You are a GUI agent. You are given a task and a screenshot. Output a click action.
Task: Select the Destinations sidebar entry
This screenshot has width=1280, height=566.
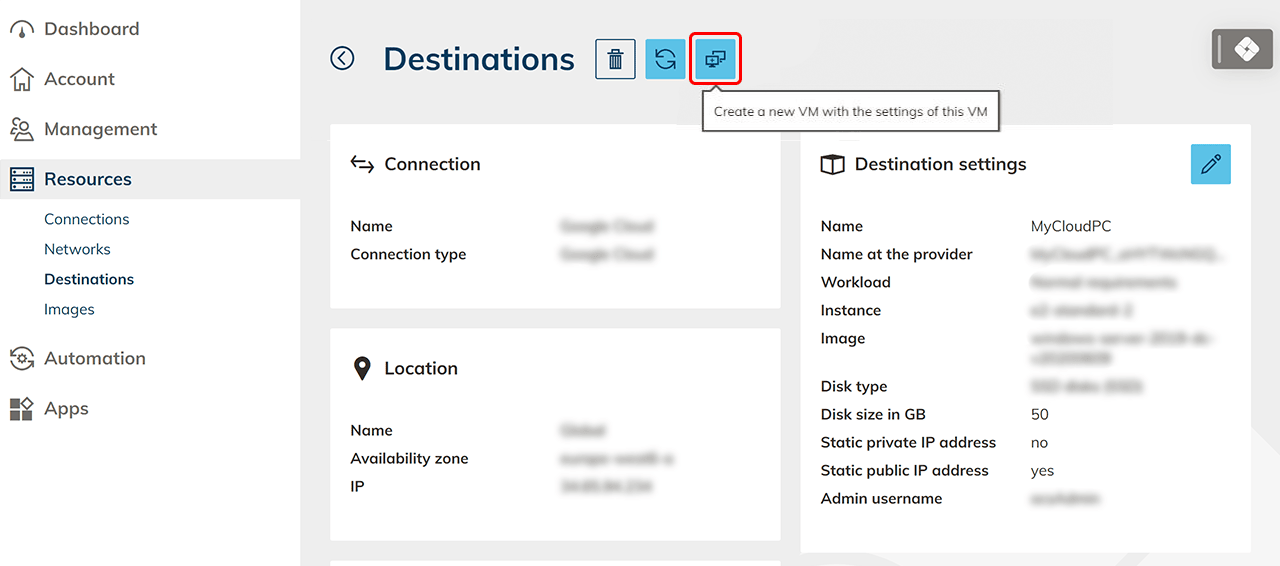point(89,280)
